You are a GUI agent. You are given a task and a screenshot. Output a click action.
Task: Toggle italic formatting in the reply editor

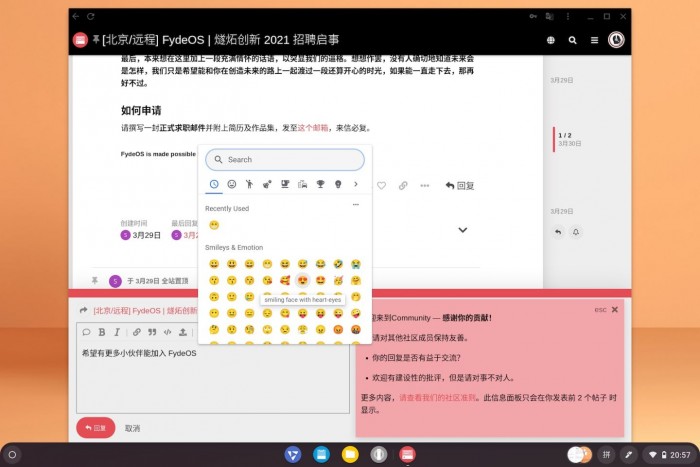(x=117, y=332)
